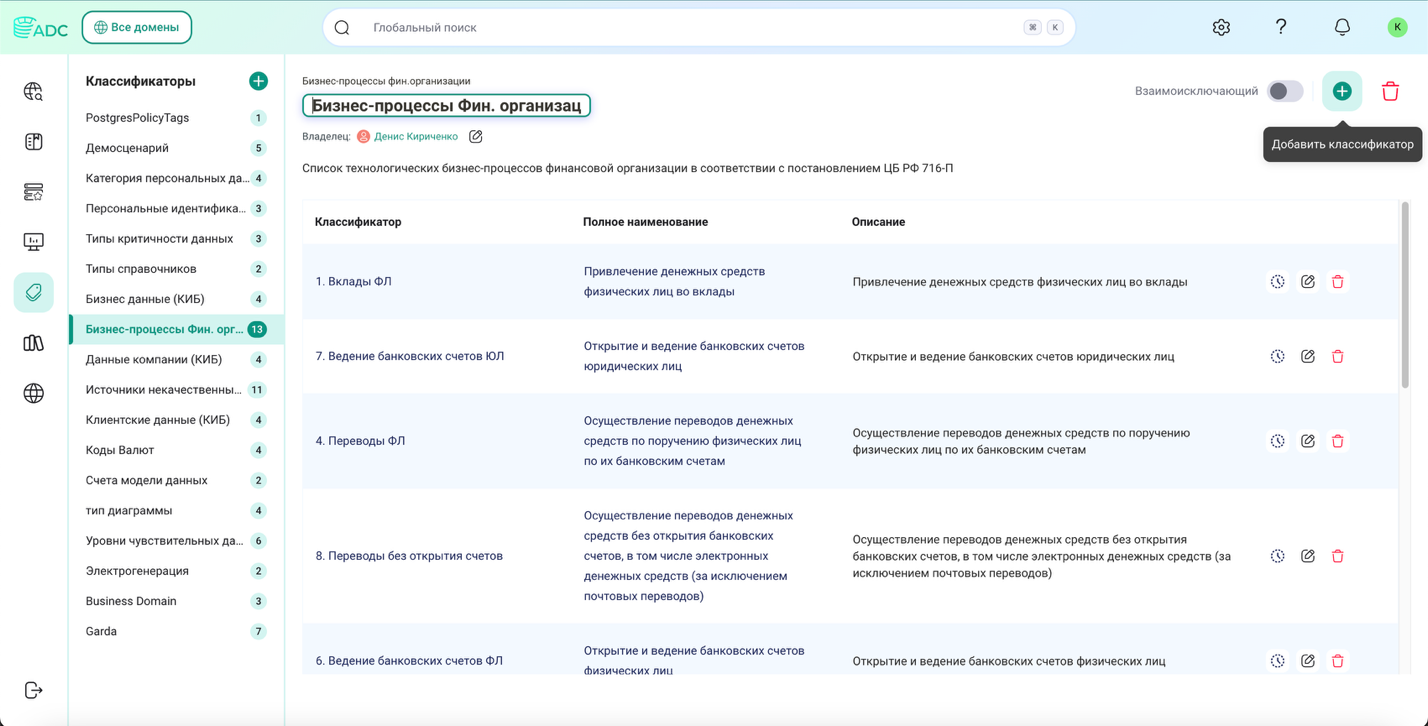Select Бизнес-процессы Фин. орг... in list

[x=176, y=329]
